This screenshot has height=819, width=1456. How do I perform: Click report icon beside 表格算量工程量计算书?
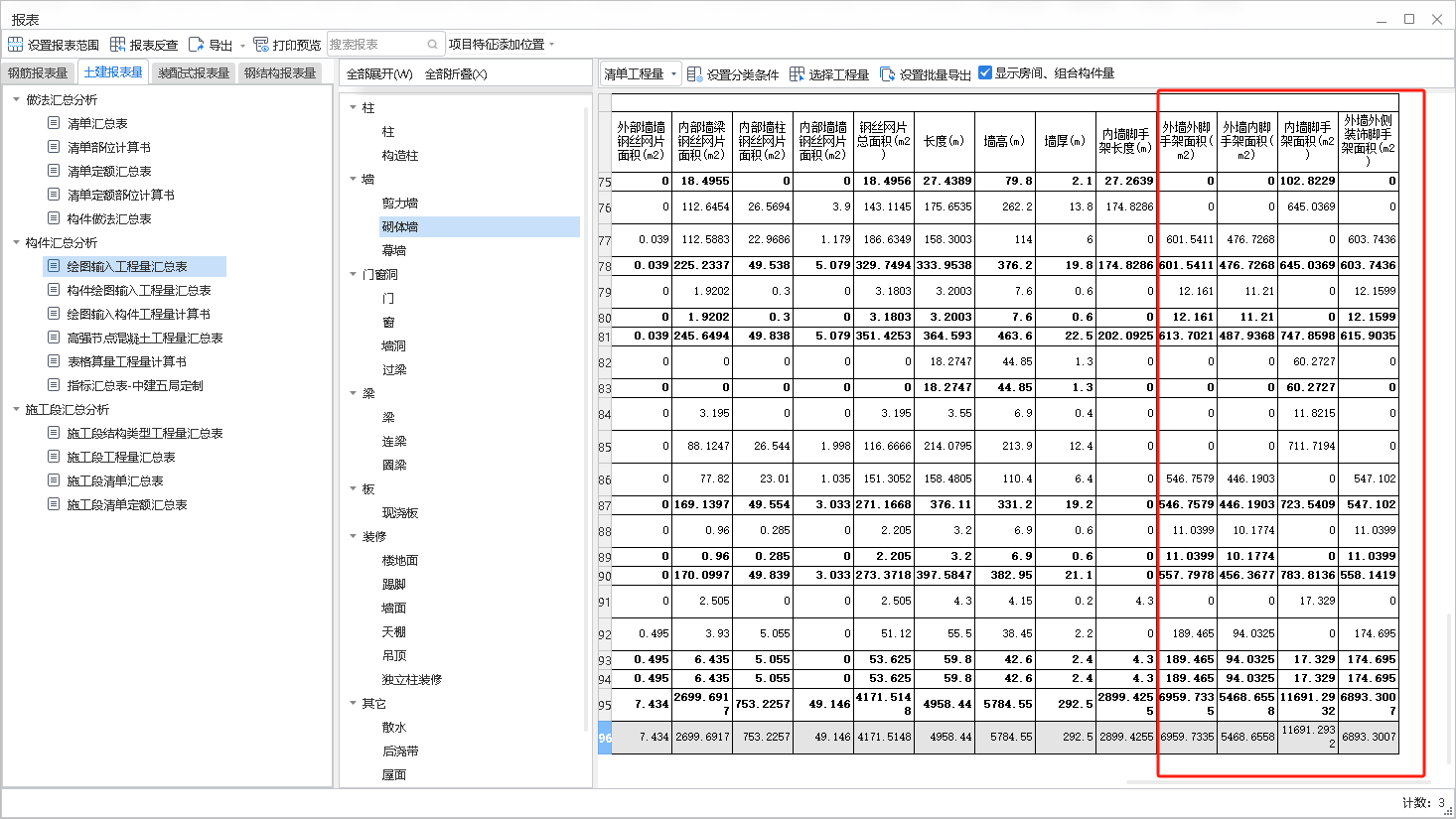click(54, 361)
